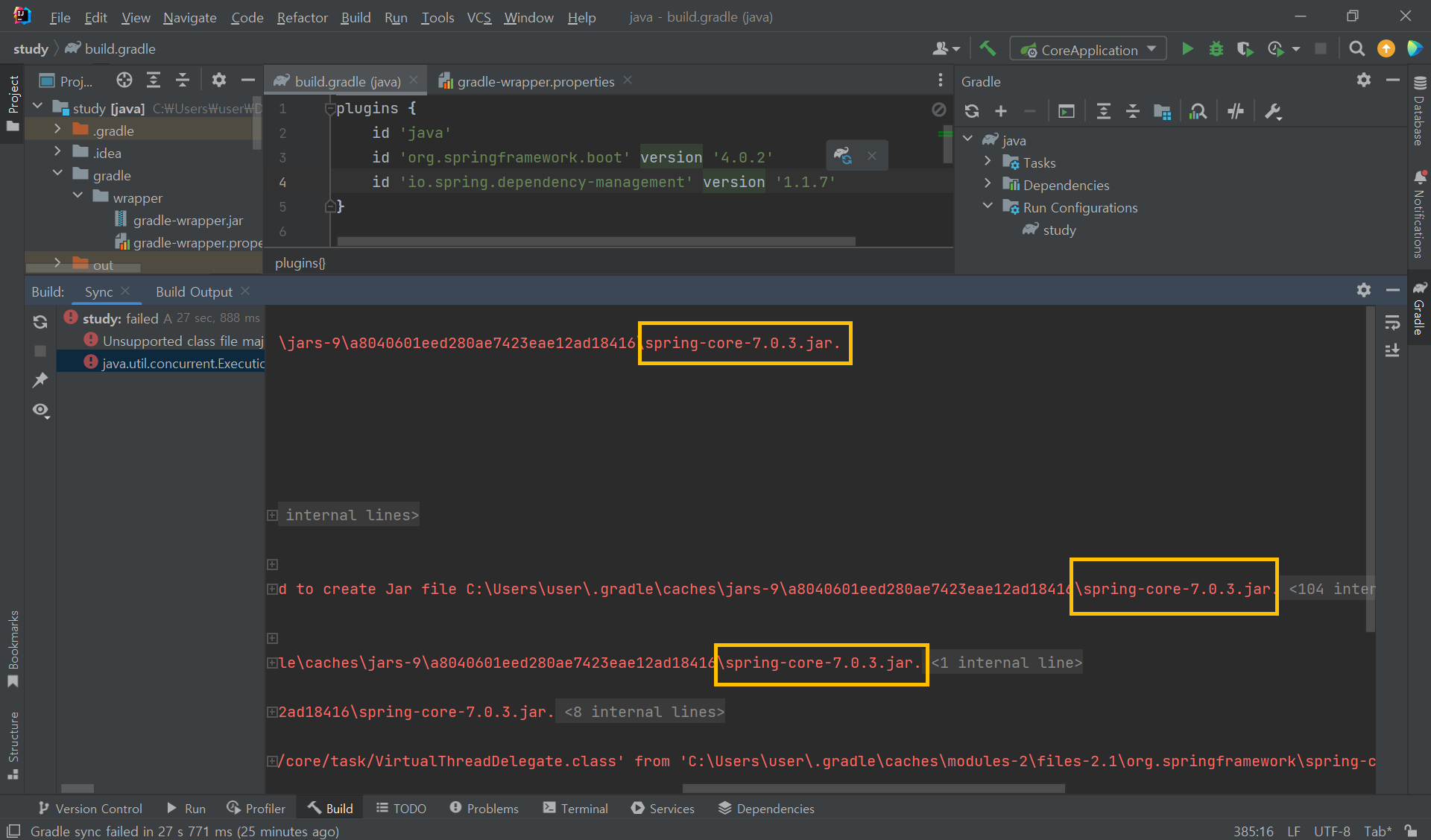Expand the Dependencies node in the Gradle panel
The height and width of the screenshot is (840, 1431).
tap(988, 184)
